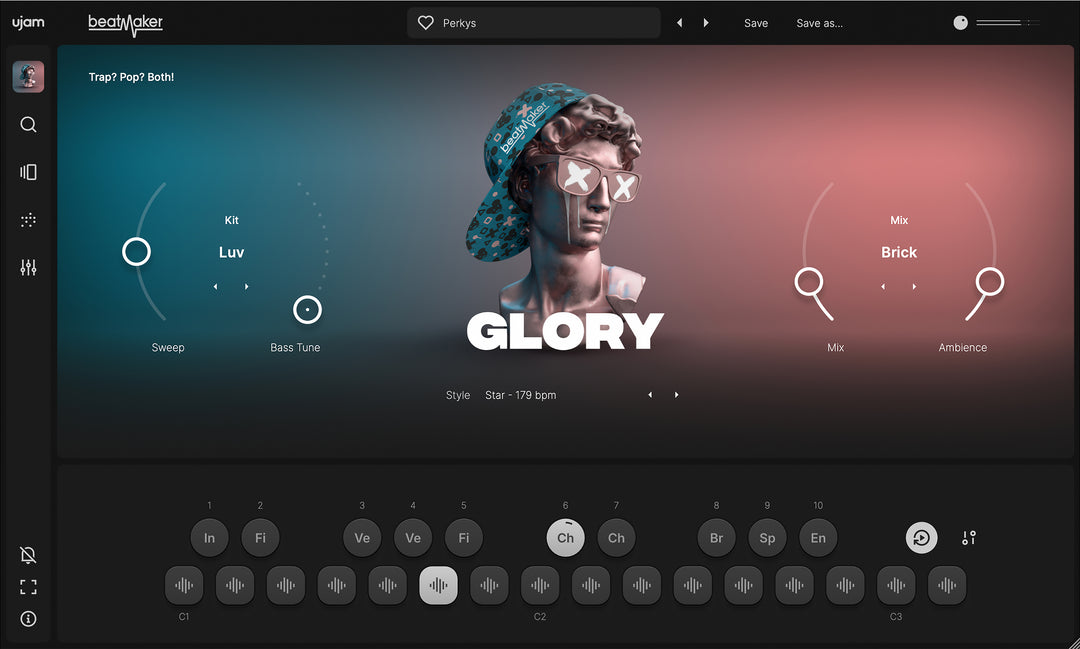The width and height of the screenshot is (1080, 649).
Task: Open the pattern settings sliders icon
Action: [x=969, y=538]
